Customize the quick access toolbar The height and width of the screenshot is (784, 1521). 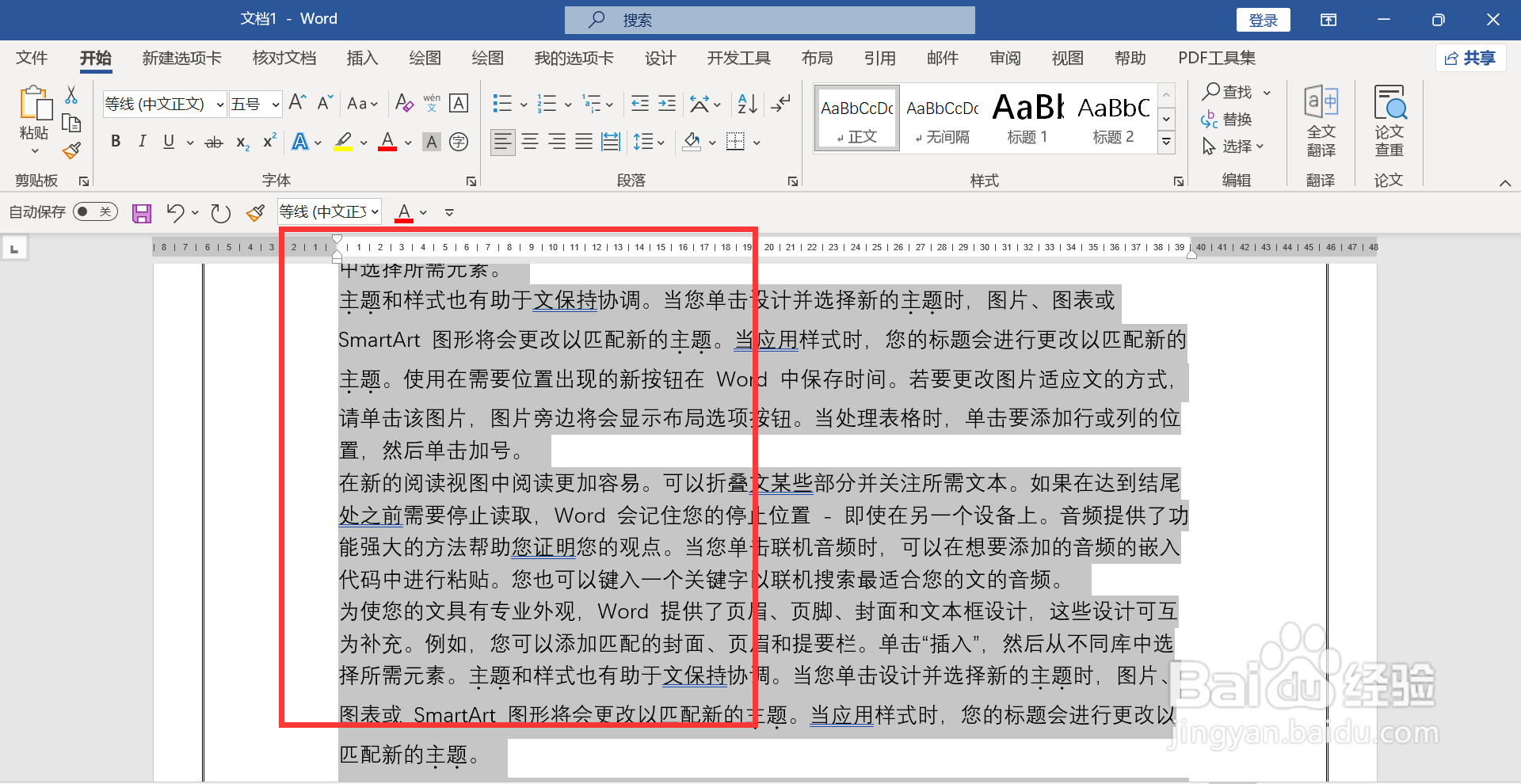click(x=449, y=212)
